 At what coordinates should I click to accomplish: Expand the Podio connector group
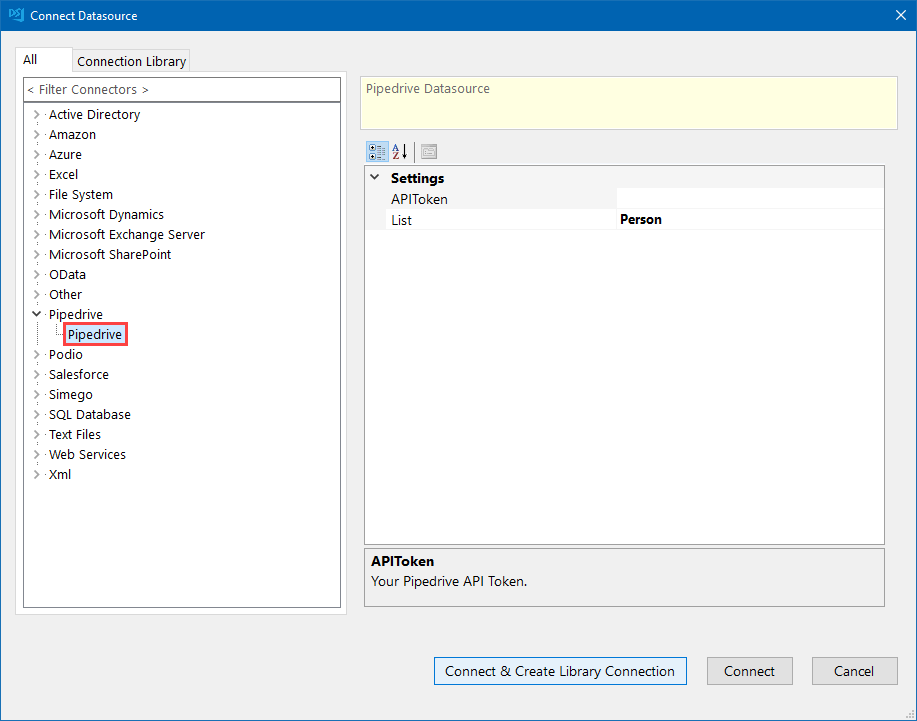(x=36, y=354)
